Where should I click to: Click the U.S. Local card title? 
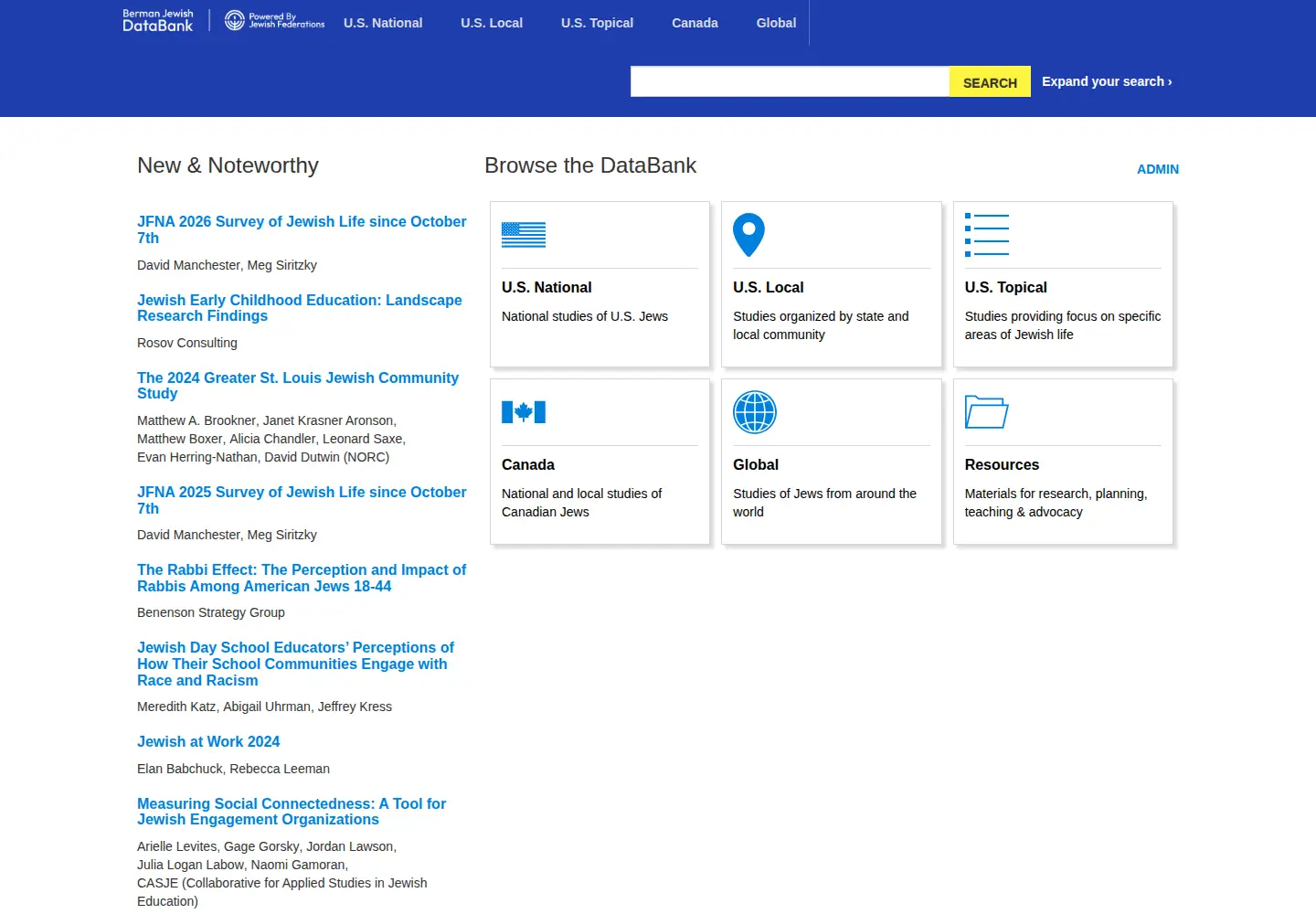click(x=768, y=287)
